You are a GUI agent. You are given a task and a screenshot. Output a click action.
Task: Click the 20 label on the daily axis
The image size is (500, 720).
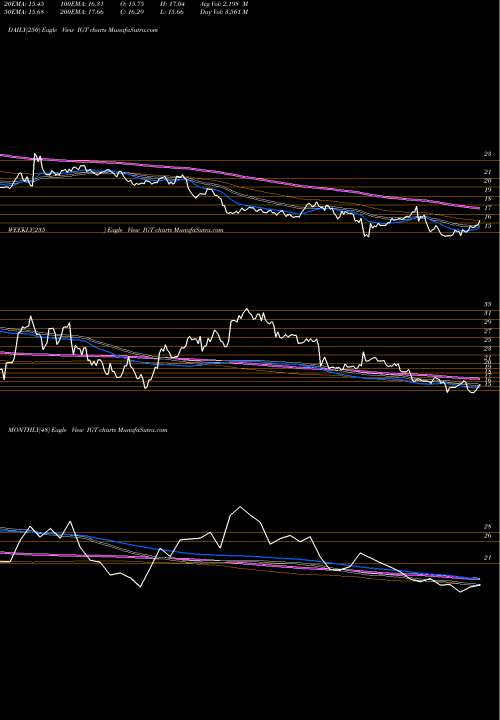click(487, 181)
